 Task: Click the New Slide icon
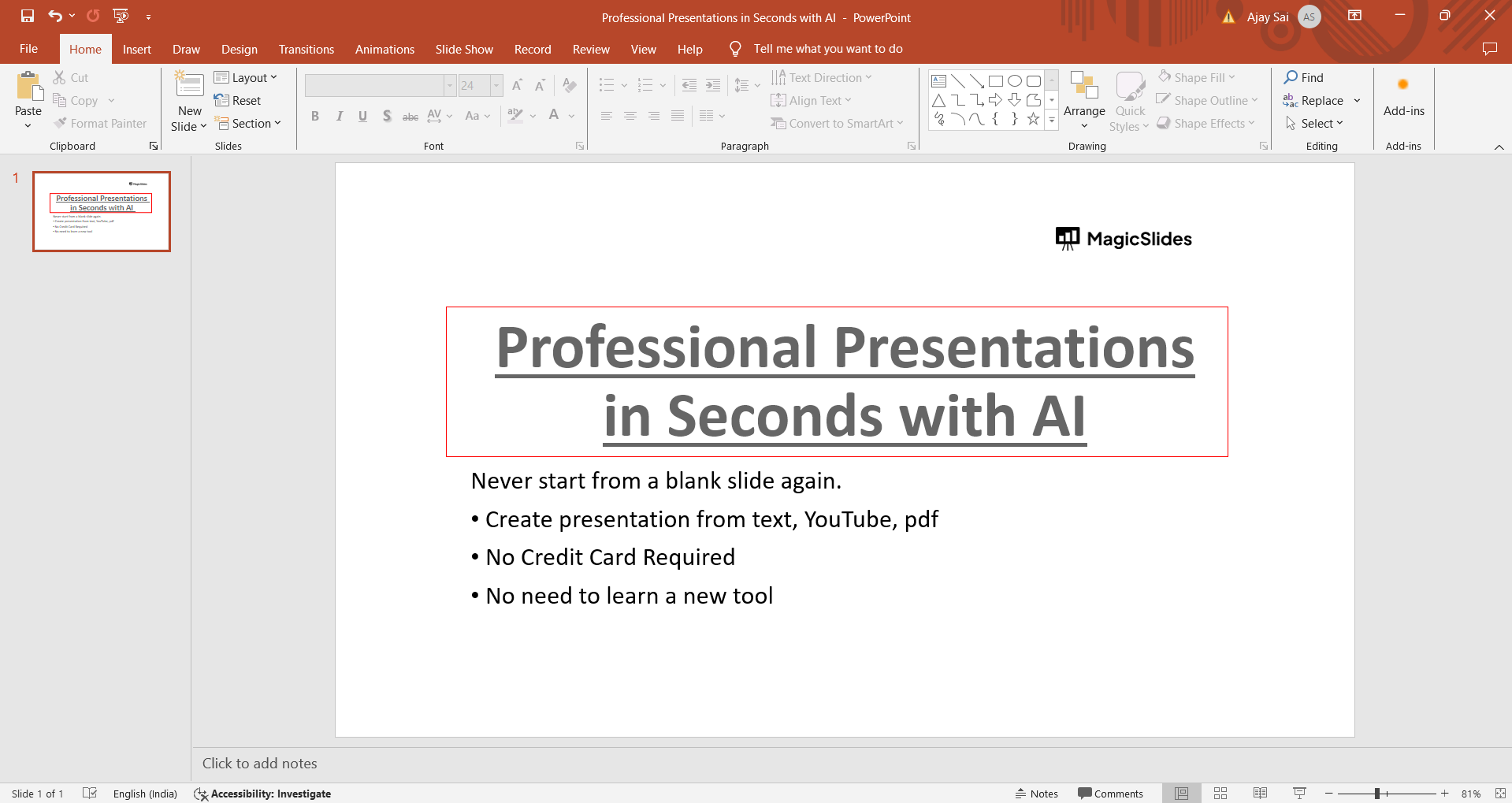(189, 85)
